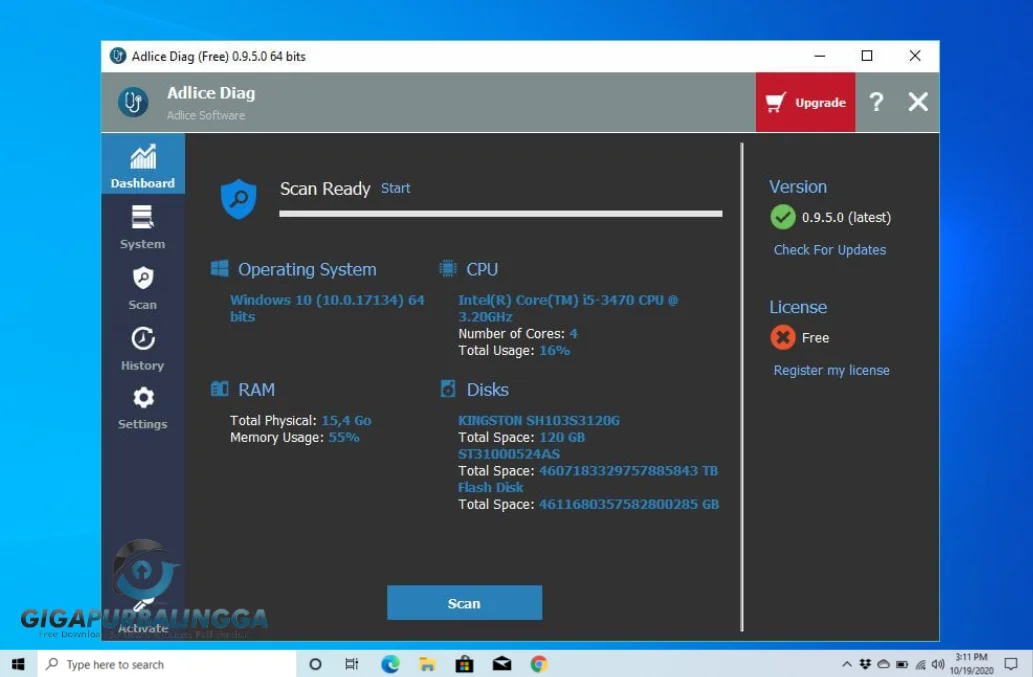Go to the Scan sidebar section

tap(142, 288)
